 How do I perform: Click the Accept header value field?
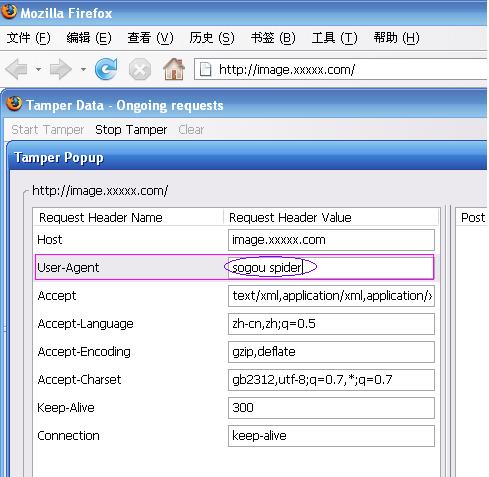pyautogui.click(x=331, y=296)
